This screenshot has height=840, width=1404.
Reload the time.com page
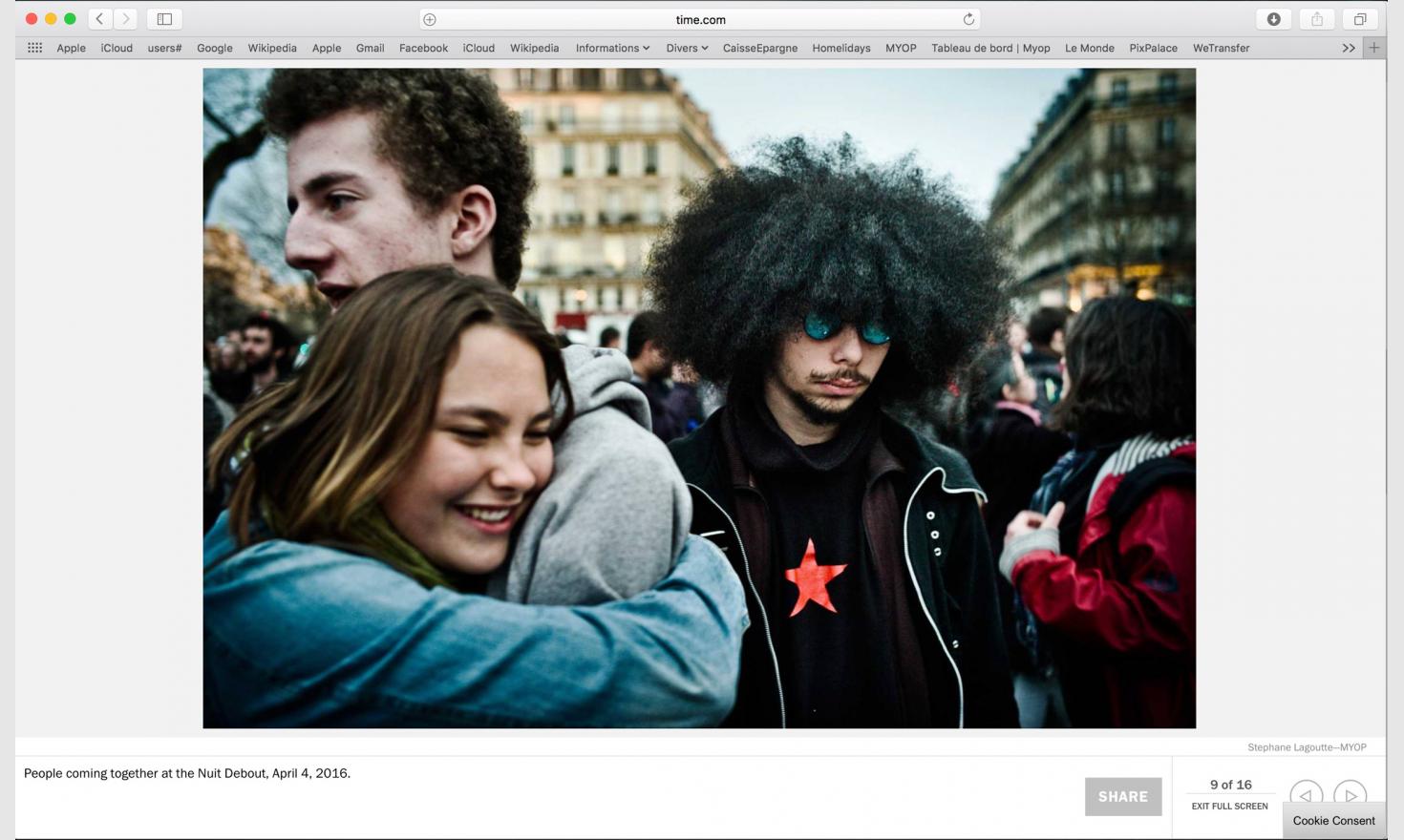pyautogui.click(x=968, y=19)
